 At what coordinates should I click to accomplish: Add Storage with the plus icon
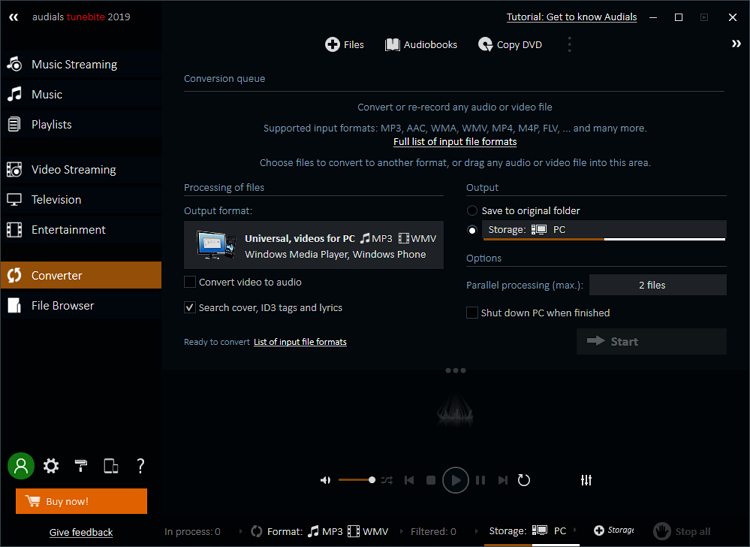tap(614, 530)
